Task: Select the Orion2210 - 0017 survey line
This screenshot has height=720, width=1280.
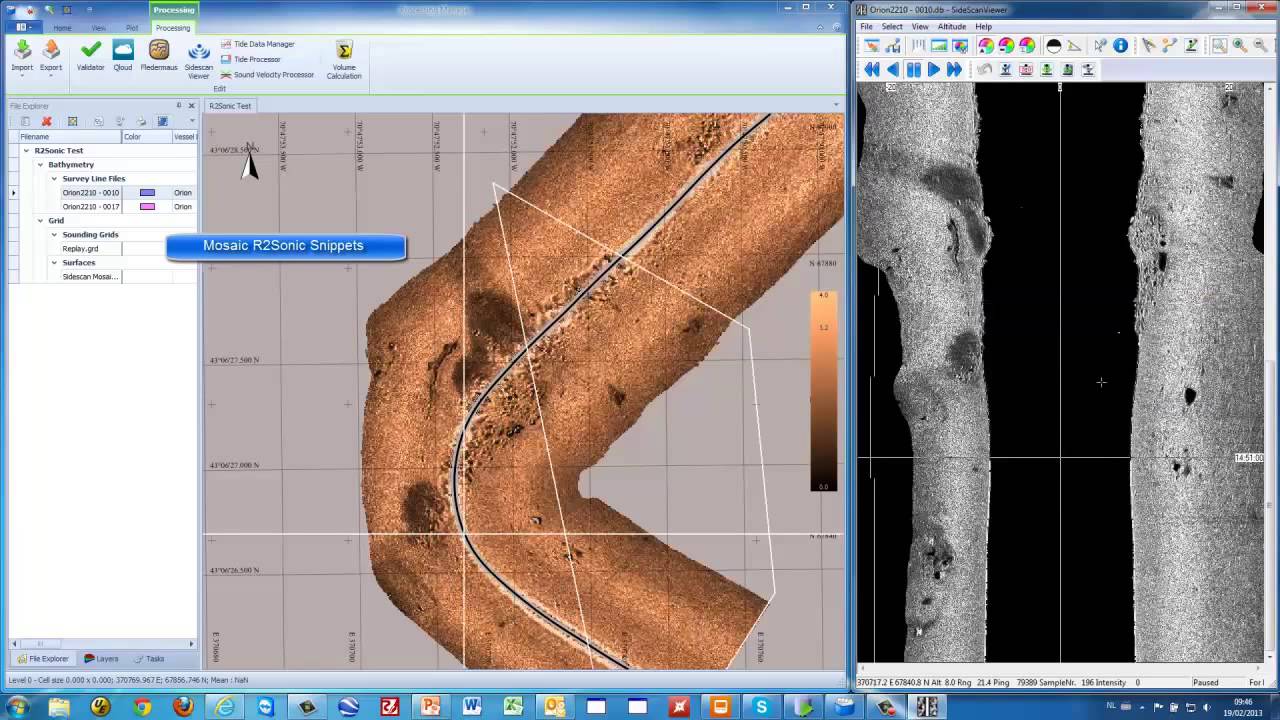Action: click(x=90, y=207)
